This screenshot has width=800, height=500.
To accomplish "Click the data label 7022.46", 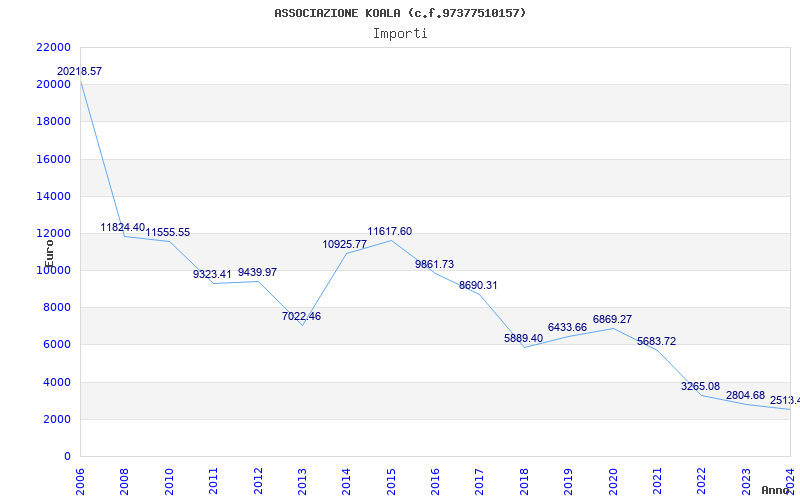I will (x=302, y=316).
